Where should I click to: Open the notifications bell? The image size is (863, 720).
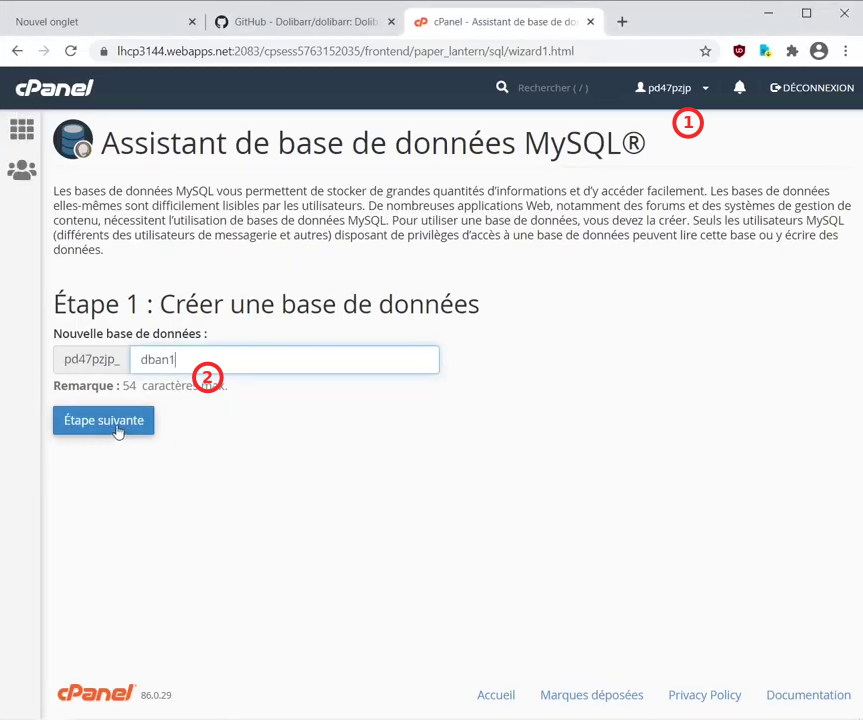[739, 88]
